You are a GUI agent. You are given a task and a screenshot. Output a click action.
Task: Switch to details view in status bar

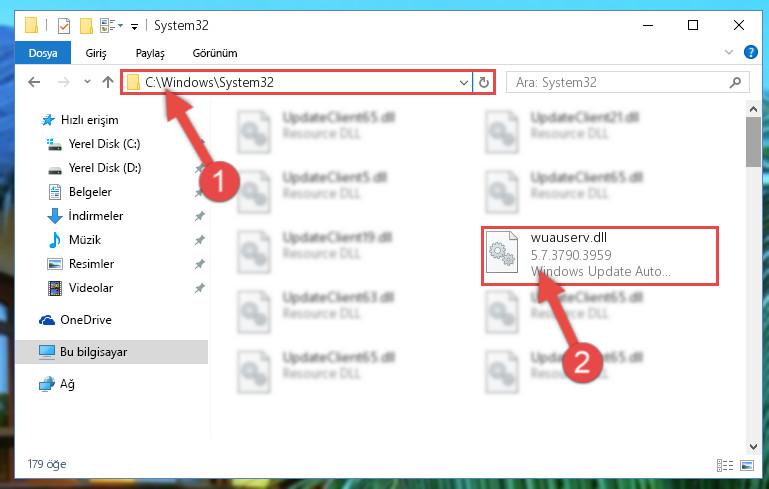click(x=724, y=465)
